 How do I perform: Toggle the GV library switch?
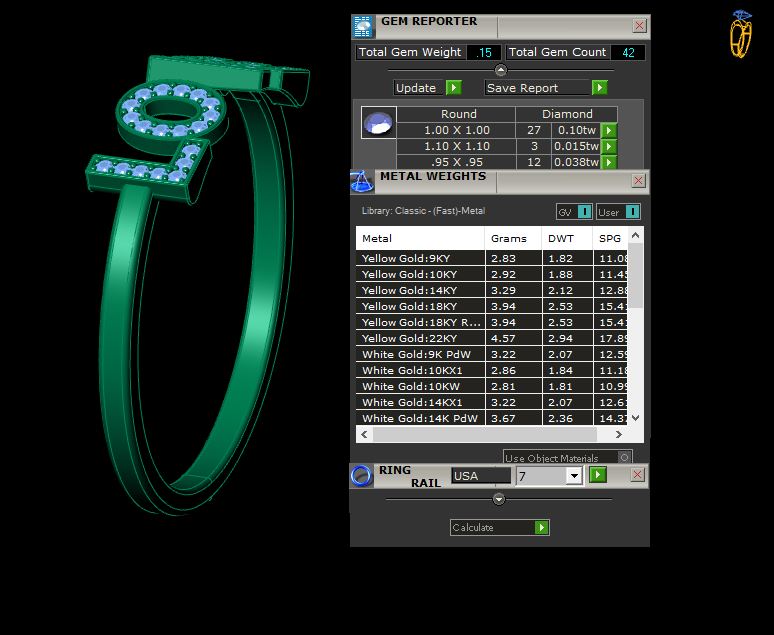(584, 212)
